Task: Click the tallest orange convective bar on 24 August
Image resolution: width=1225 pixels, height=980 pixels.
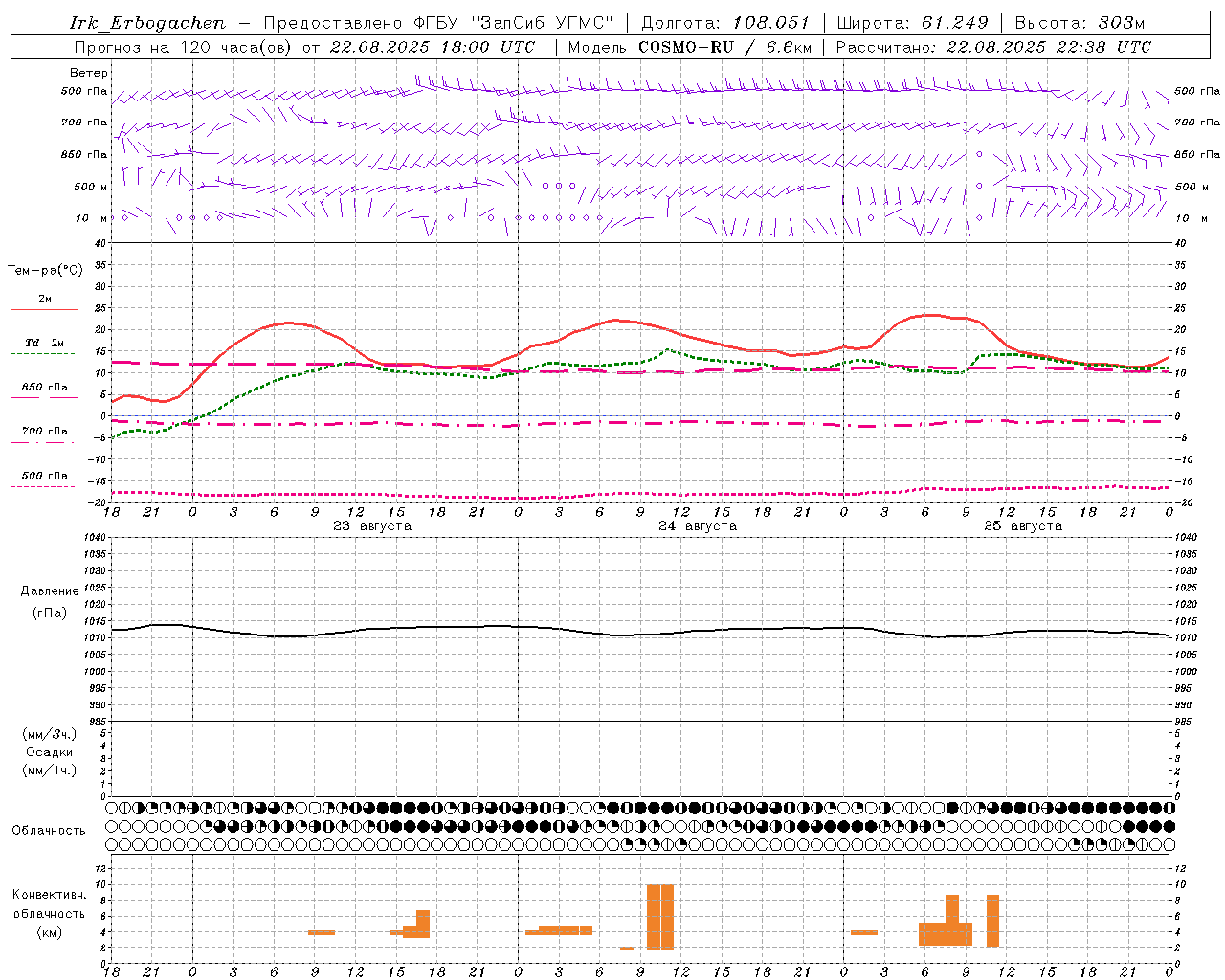Action: tap(660, 917)
